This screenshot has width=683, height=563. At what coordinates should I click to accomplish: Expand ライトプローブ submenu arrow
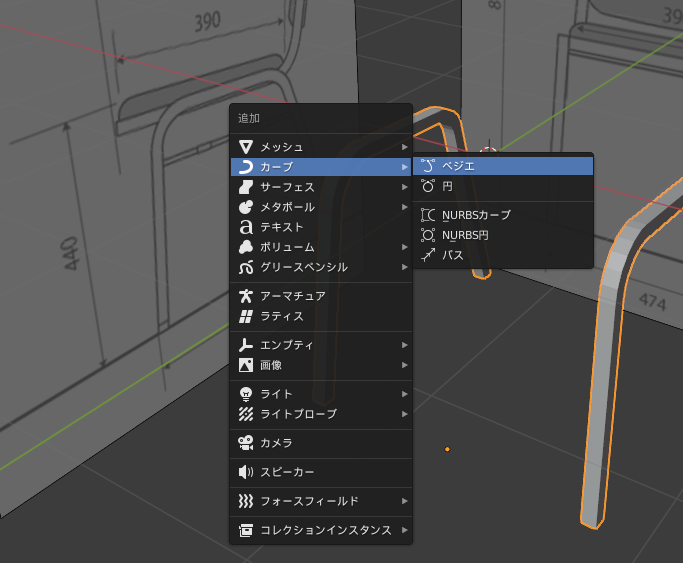405,415
